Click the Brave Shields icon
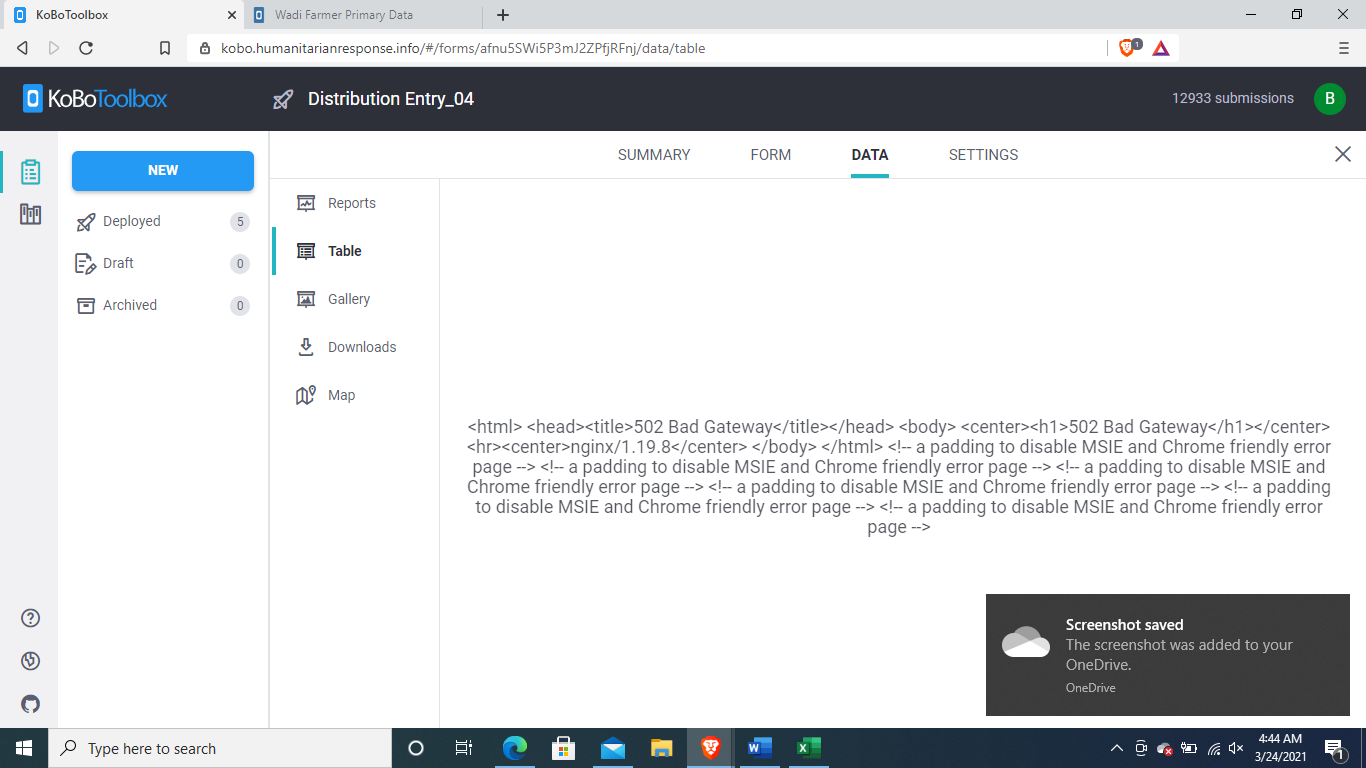This screenshot has width=1366, height=768. pos(1128,47)
